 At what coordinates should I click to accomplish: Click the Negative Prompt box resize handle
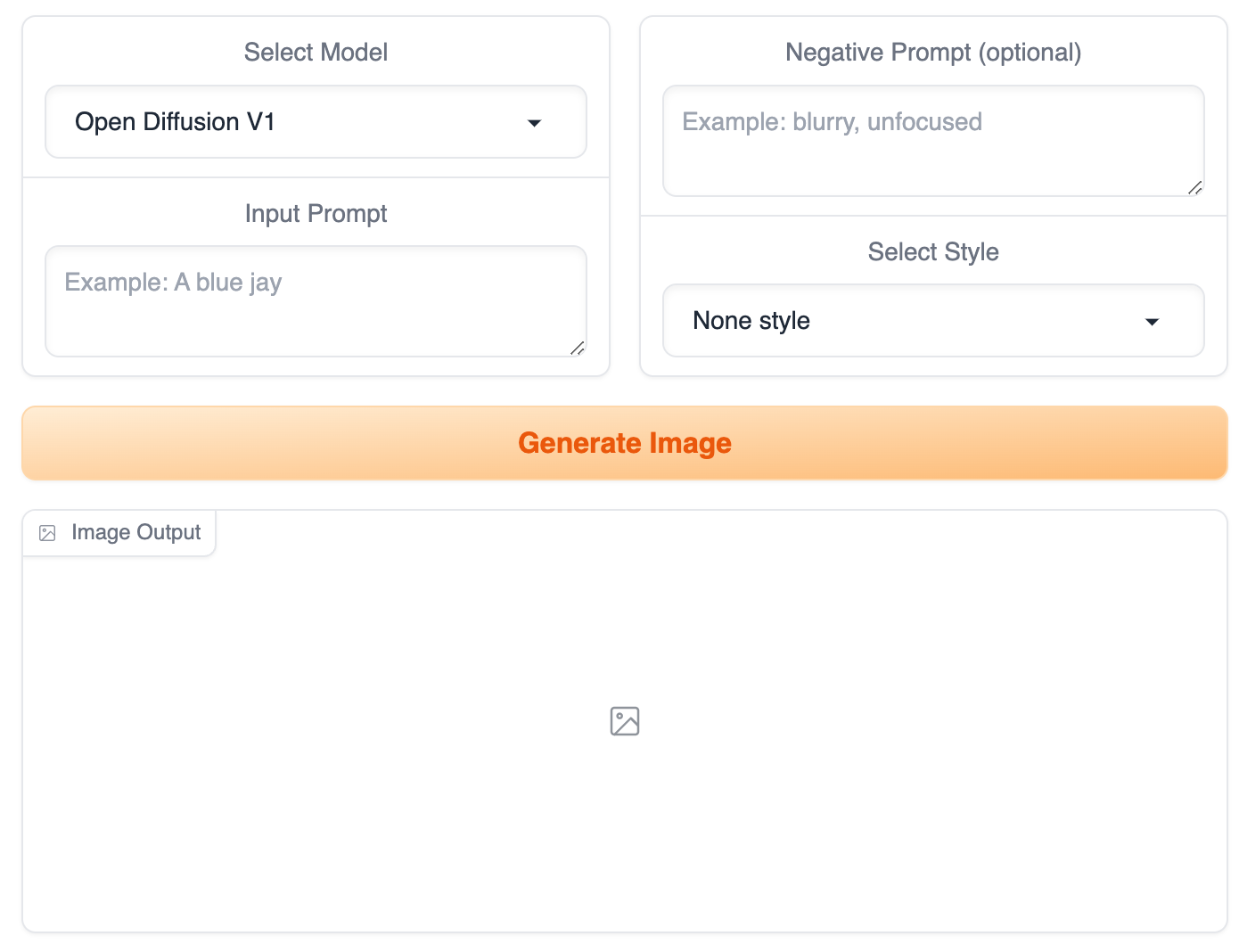coord(1195,187)
